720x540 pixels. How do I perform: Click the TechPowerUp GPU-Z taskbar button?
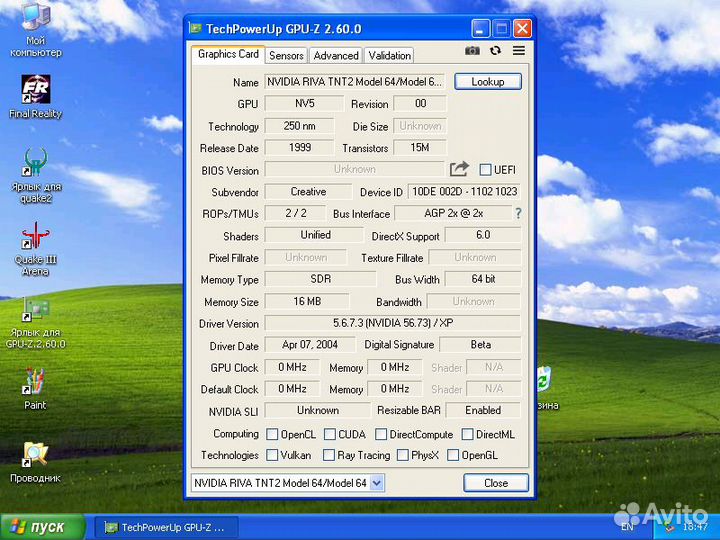coord(166,527)
